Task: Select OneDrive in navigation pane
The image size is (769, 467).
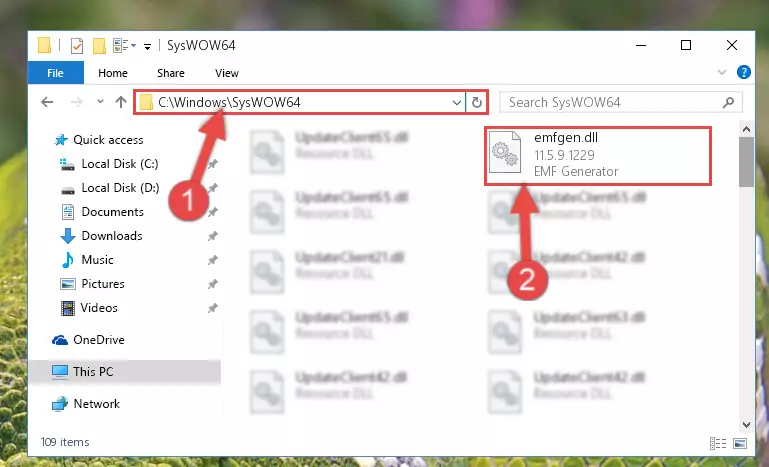Action: point(99,339)
